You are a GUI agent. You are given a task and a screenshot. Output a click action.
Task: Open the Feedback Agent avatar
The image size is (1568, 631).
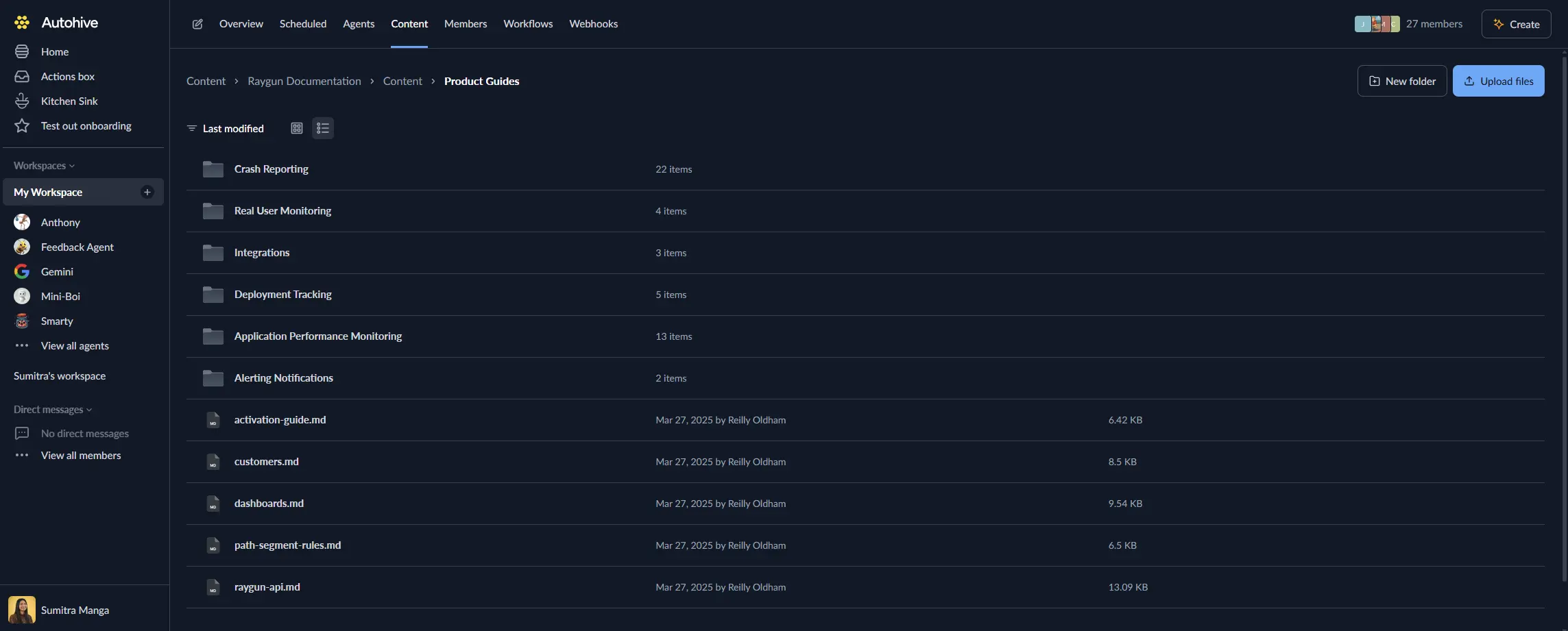point(22,247)
